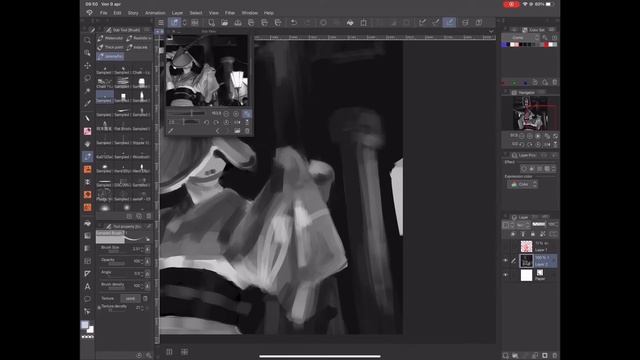The width and height of the screenshot is (640, 360).
Task: Click the Open folder icon in command bar
Action: click(224, 22)
